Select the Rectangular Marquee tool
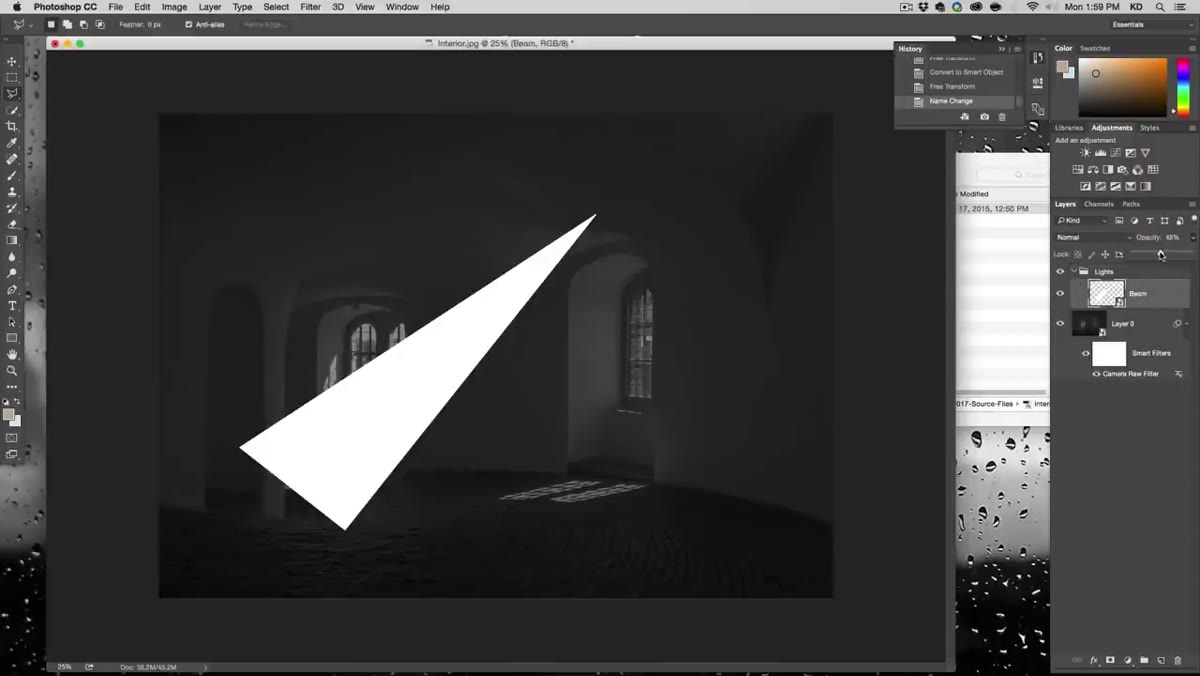 tap(12, 77)
